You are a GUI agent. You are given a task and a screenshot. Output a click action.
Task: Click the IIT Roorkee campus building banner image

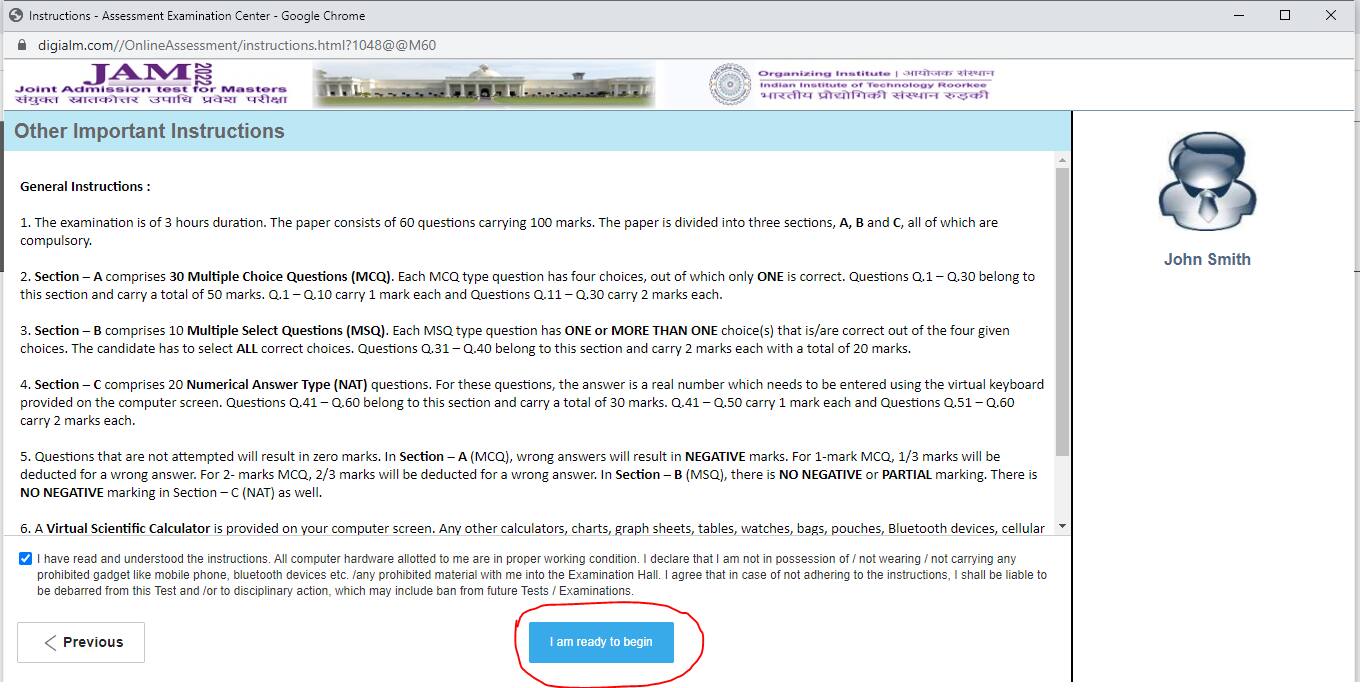click(482, 84)
